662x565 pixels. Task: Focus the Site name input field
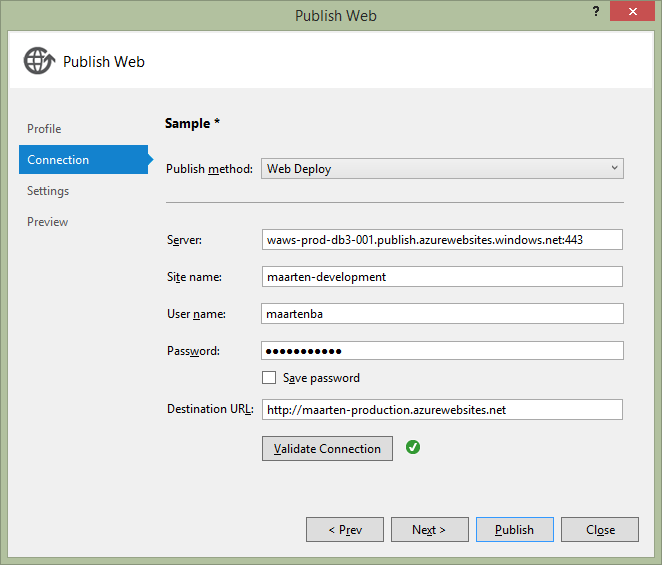pyautogui.click(x=441, y=277)
